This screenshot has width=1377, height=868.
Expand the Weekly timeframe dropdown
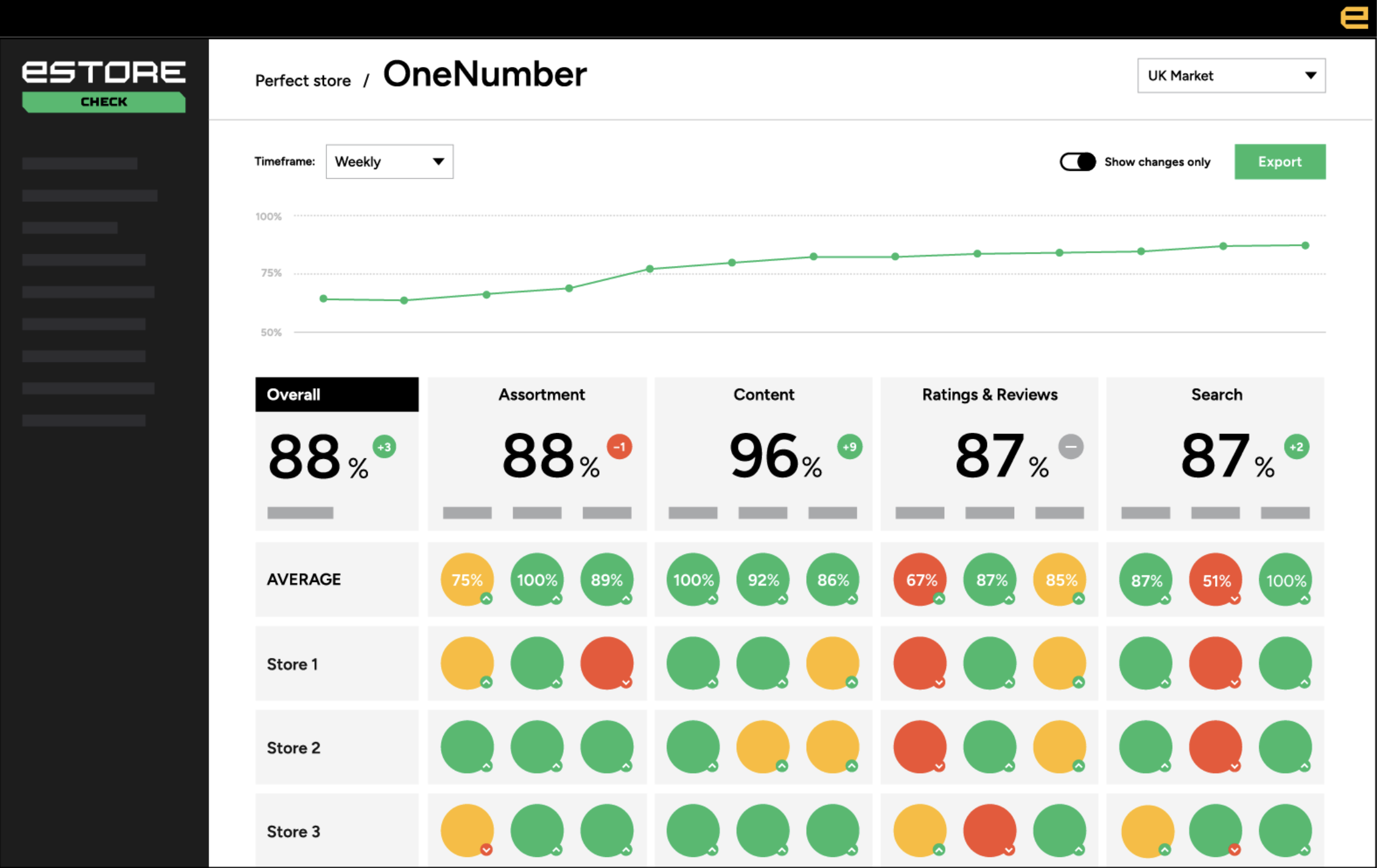point(389,162)
